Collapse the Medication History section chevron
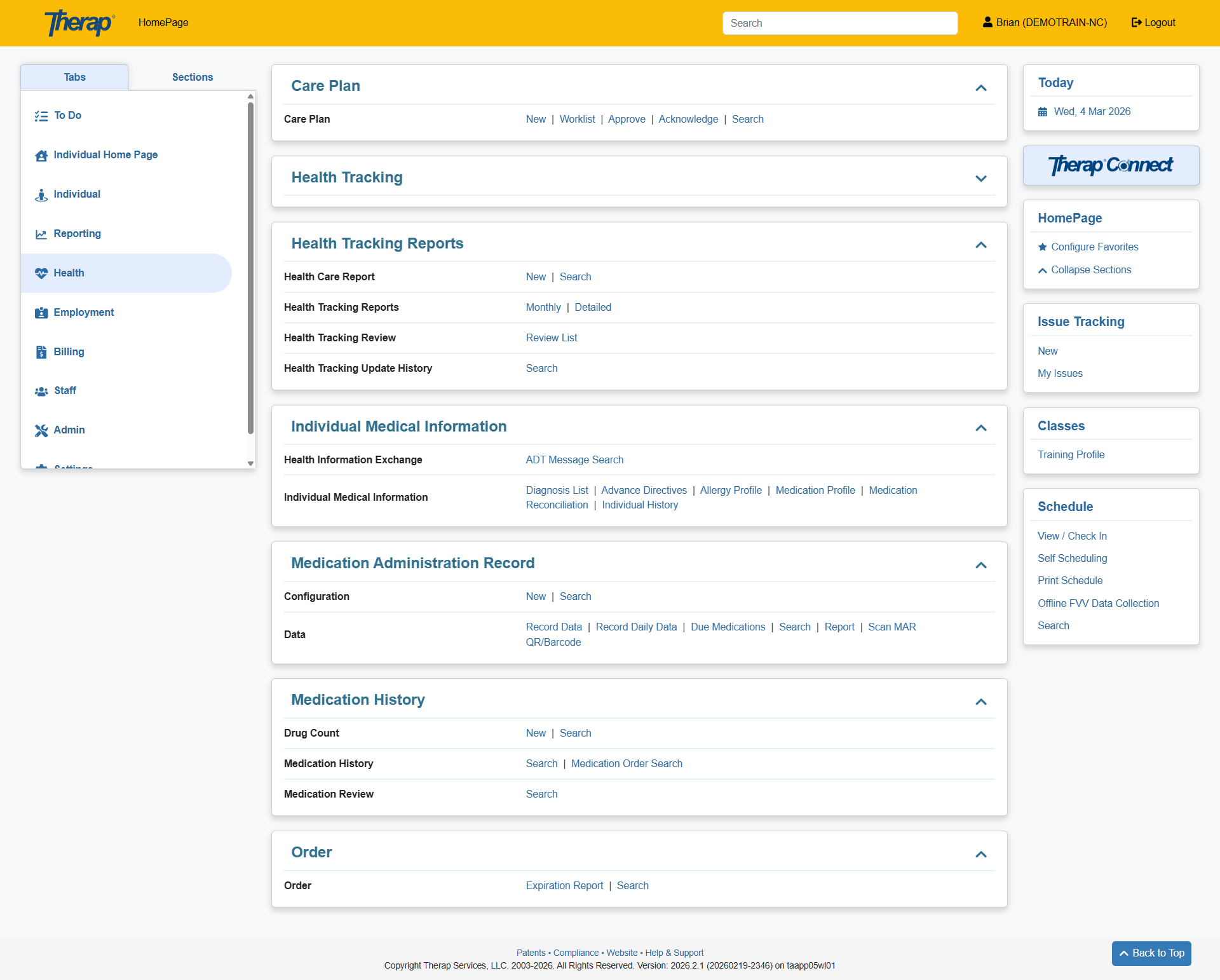The width and height of the screenshot is (1220, 980). pyautogui.click(x=980, y=702)
